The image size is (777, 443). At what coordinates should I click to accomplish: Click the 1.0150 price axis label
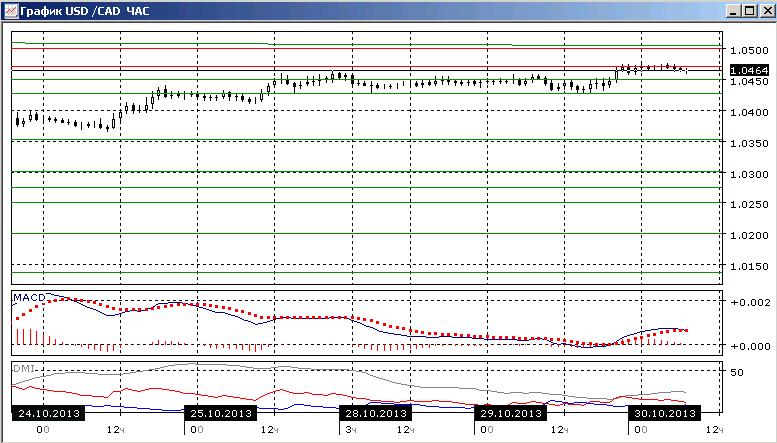[749, 267]
